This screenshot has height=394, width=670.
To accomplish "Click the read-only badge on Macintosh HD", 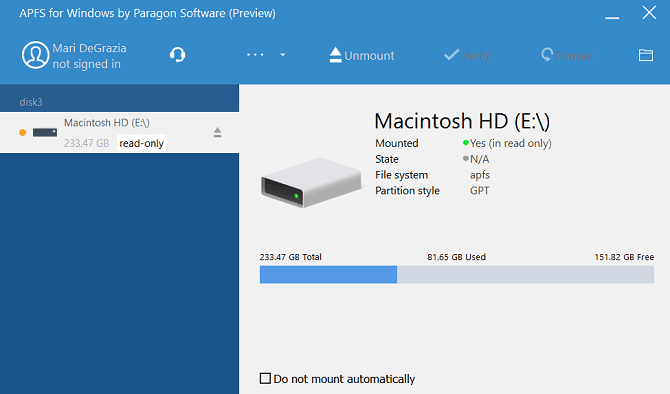I will (141, 143).
